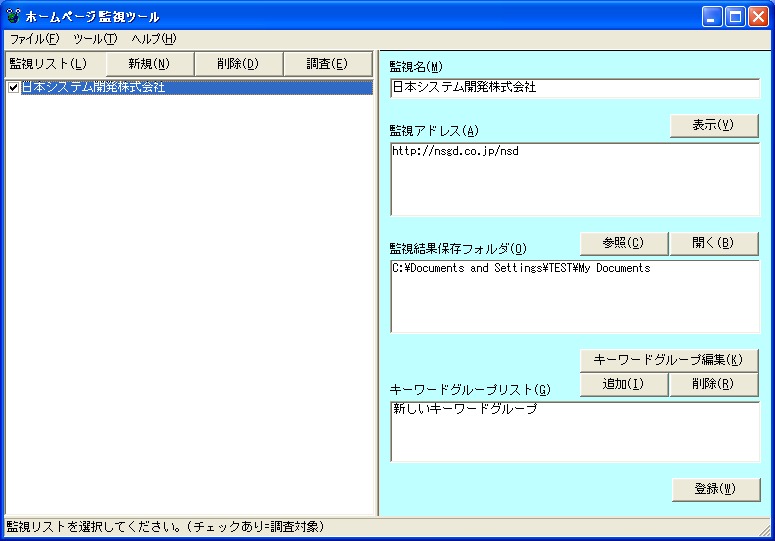Click the 調査(E) button
This screenshot has height=541, width=775.
pos(327,64)
